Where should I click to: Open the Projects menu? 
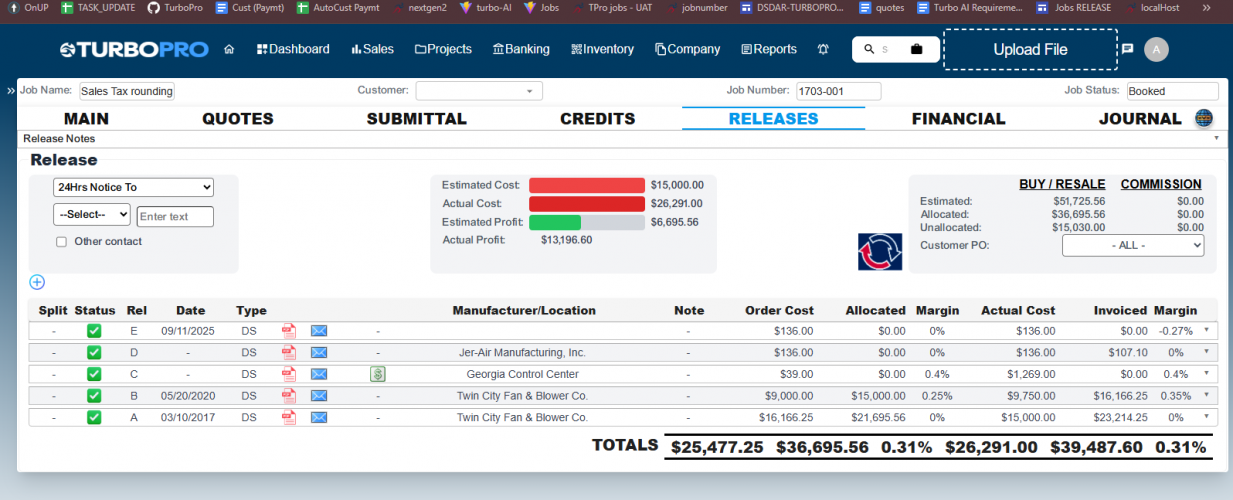tap(443, 49)
